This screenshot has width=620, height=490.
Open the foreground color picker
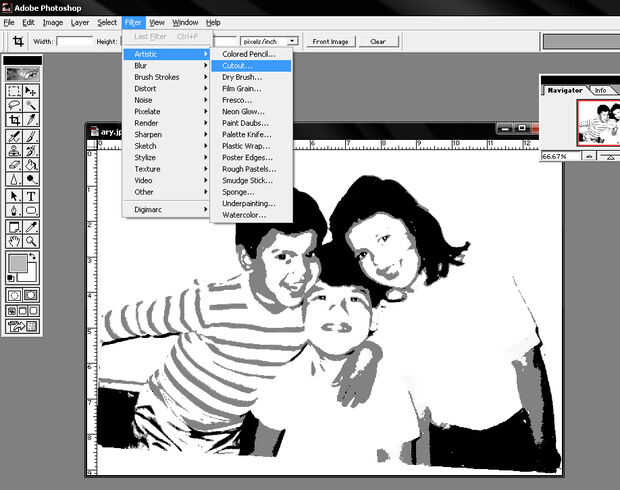click(x=17, y=263)
